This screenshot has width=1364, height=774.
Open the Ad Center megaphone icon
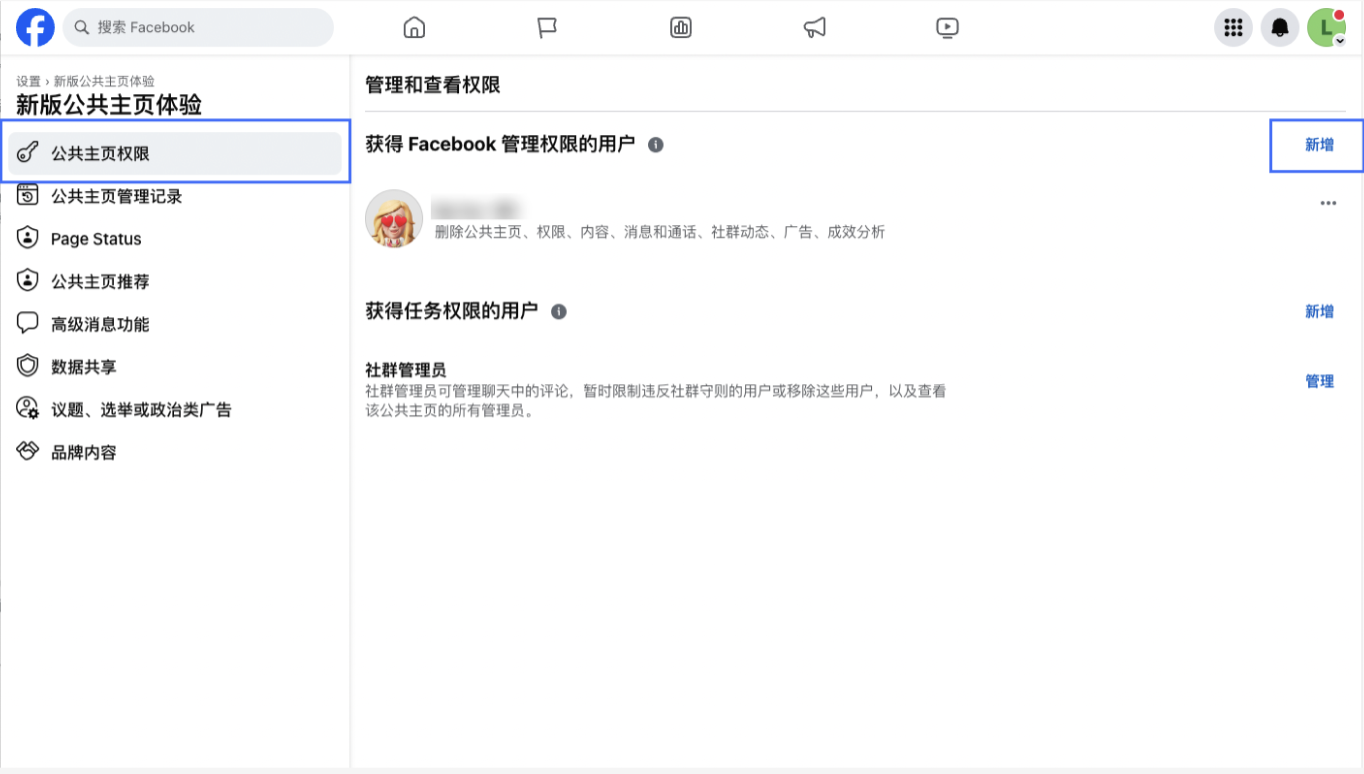pos(815,28)
